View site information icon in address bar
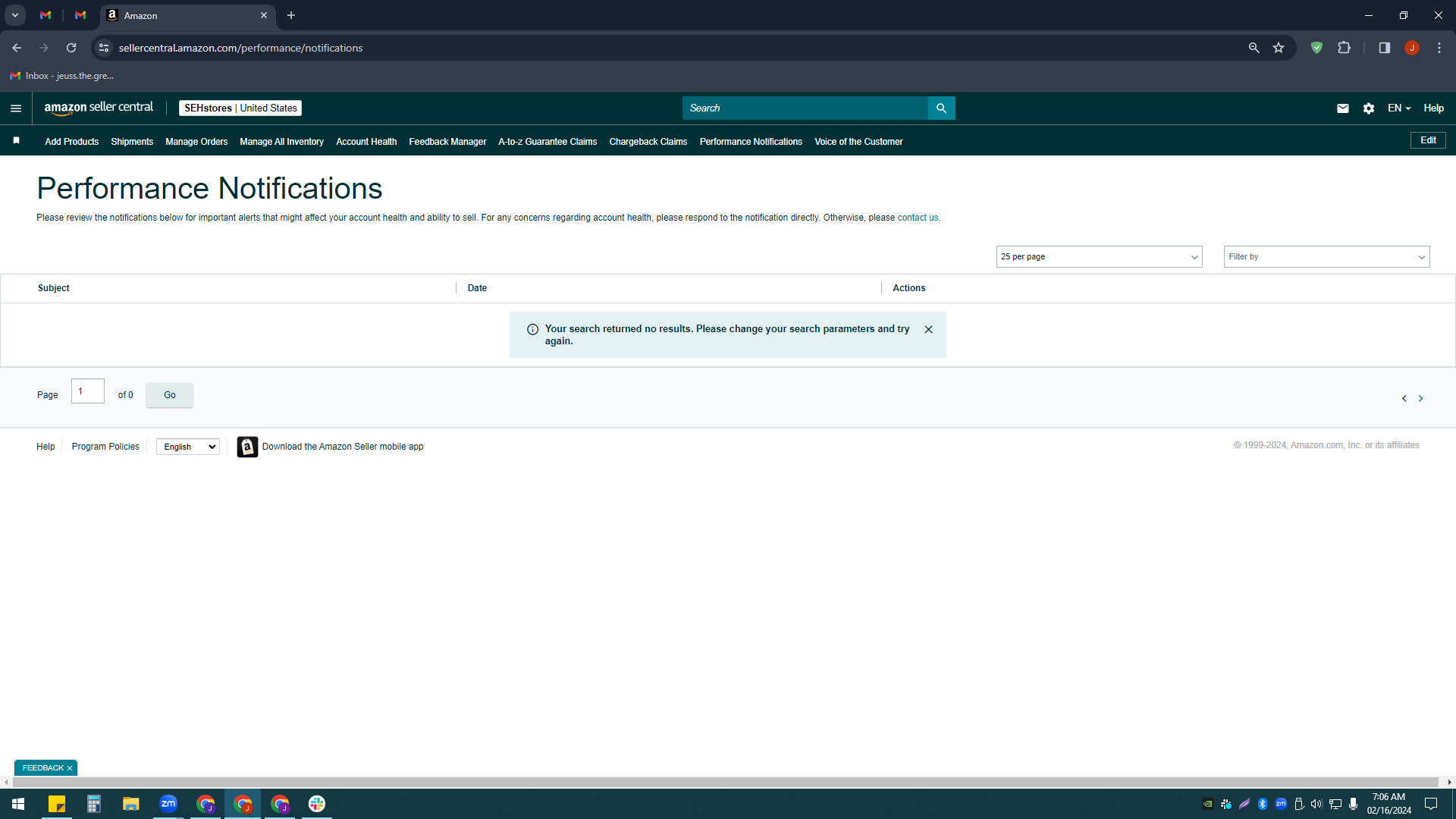This screenshot has width=1456, height=819. point(104,48)
